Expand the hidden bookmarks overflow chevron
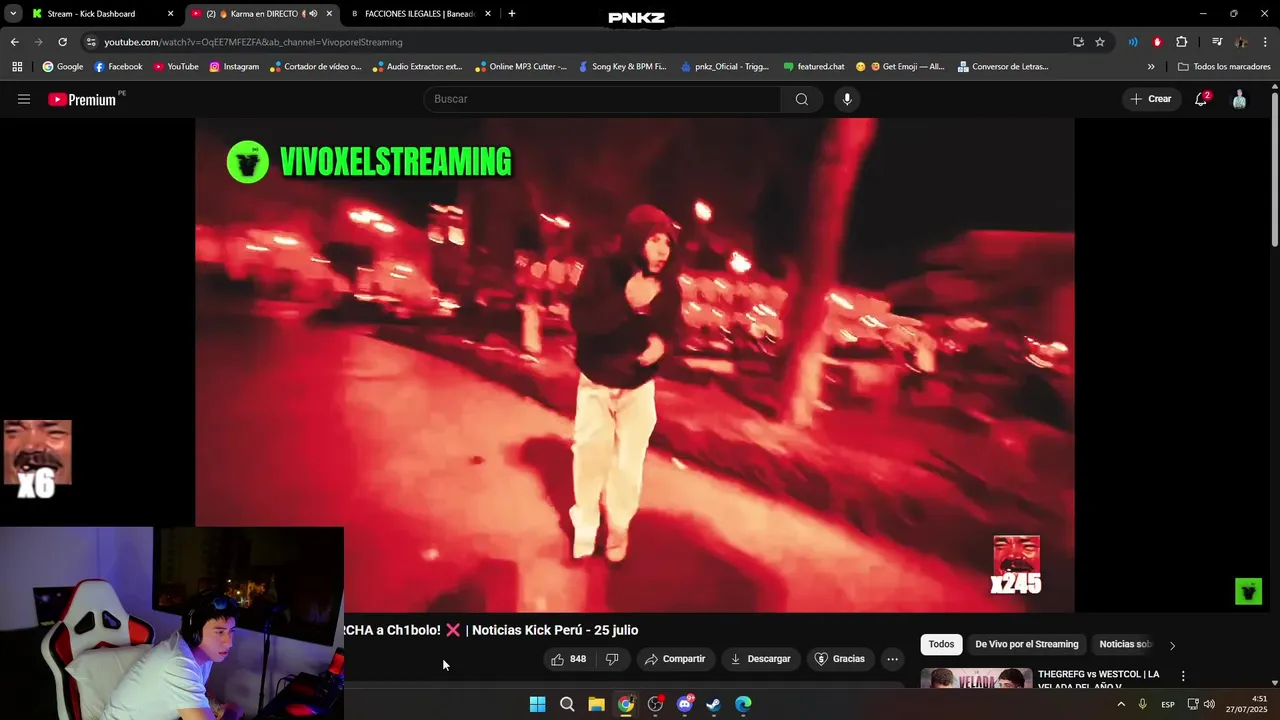Viewport: 1280px width, 720px height. pos(1151,67)
